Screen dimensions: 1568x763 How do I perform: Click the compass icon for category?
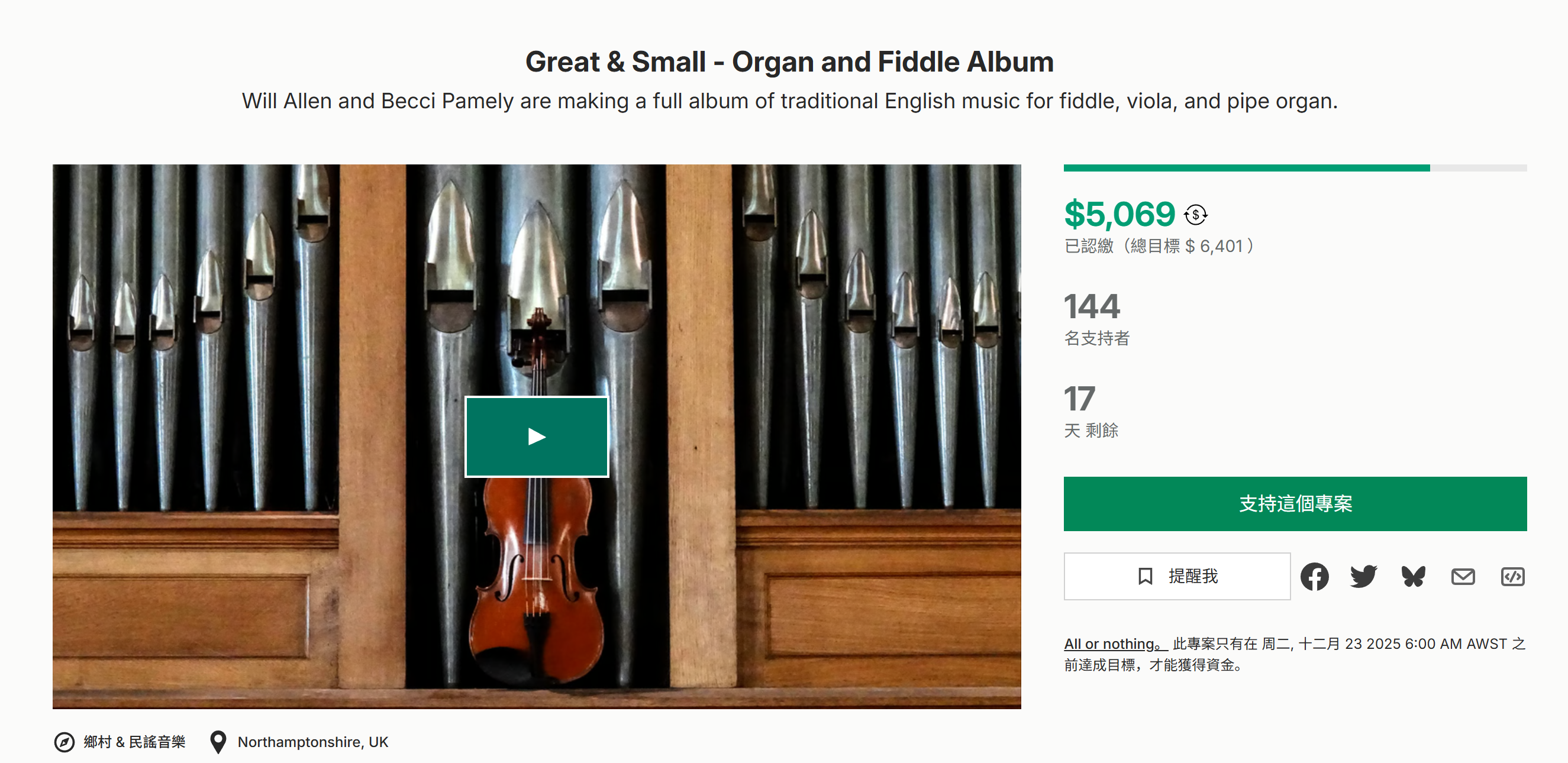pyautogui.click(x=64, y=742)
